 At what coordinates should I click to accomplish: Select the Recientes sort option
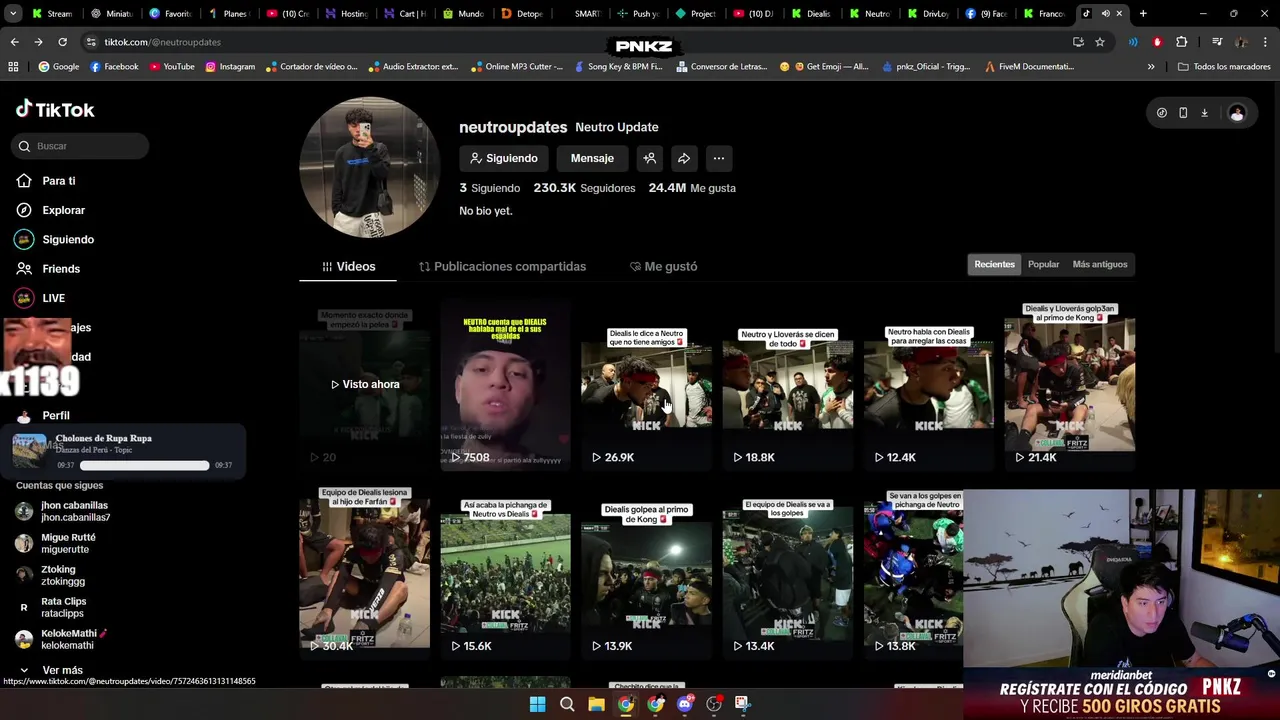[994, 264]
